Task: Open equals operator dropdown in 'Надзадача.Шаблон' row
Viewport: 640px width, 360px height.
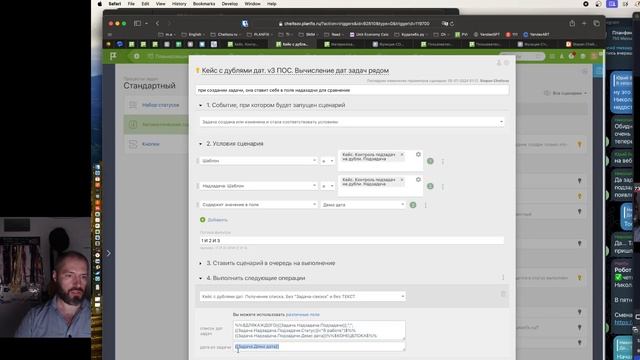Action: (x=327, y=186)
